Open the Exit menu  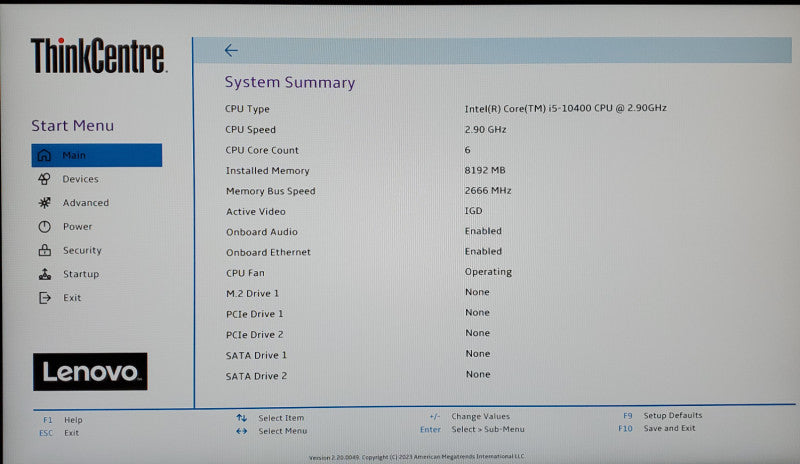click(x=72, y=298)
